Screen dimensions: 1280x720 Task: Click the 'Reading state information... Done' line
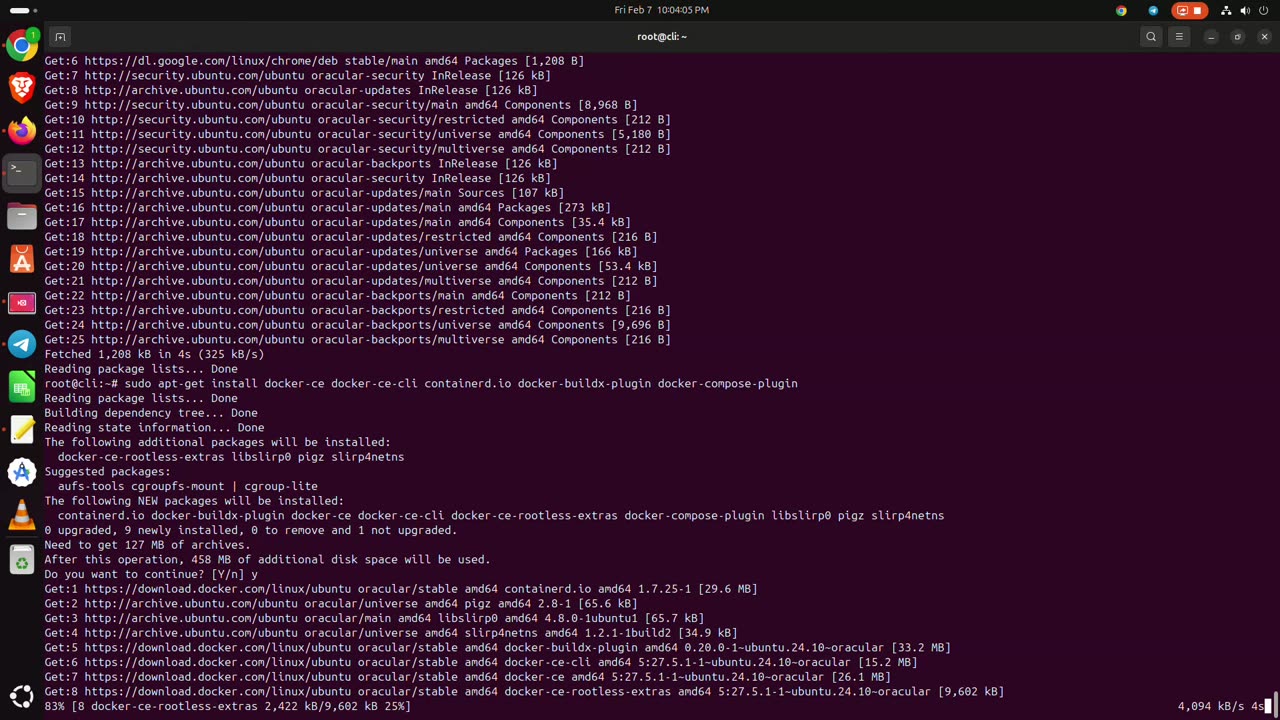pyautogui.click(x=154, y=428)
